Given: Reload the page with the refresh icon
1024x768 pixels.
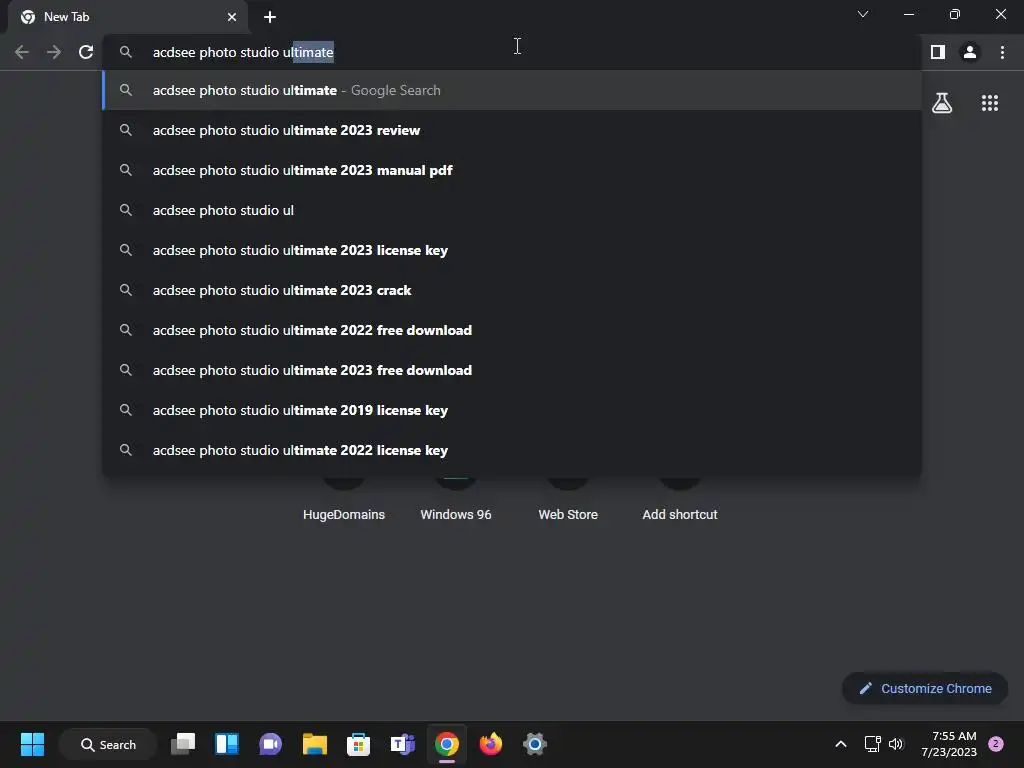Looking at the screenshot, I should (x=86, y=52).
